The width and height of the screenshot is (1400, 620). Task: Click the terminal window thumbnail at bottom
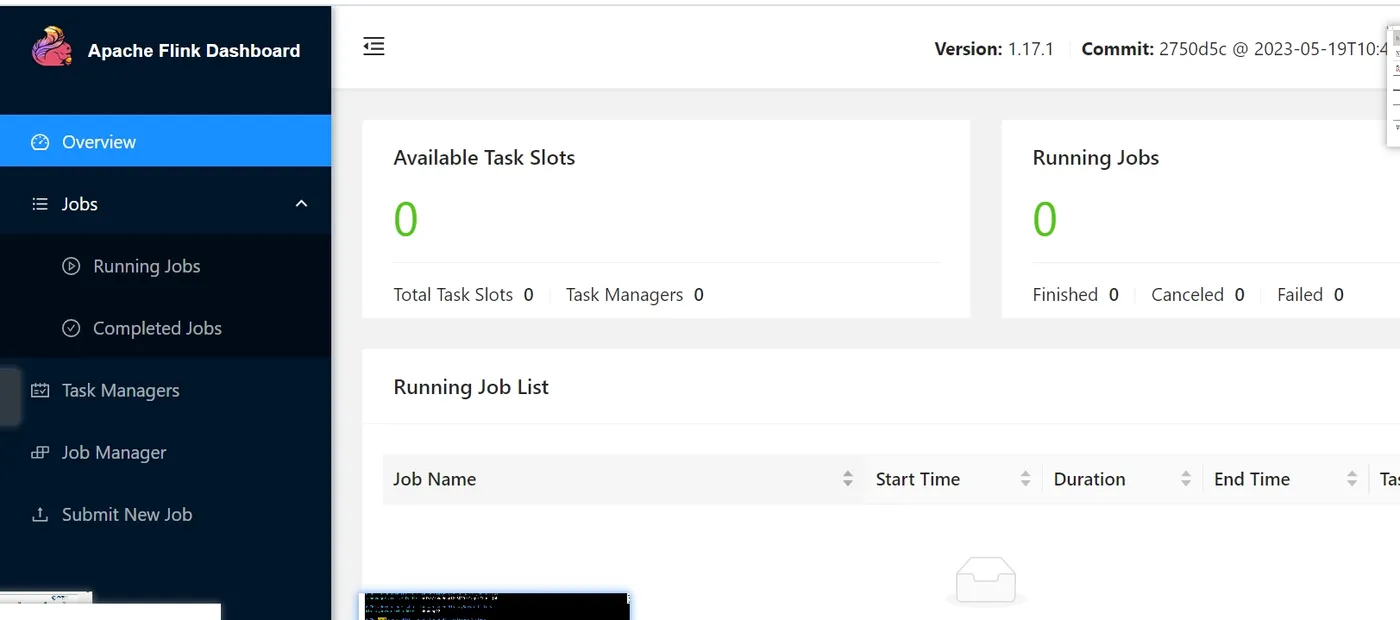(494, 606)
